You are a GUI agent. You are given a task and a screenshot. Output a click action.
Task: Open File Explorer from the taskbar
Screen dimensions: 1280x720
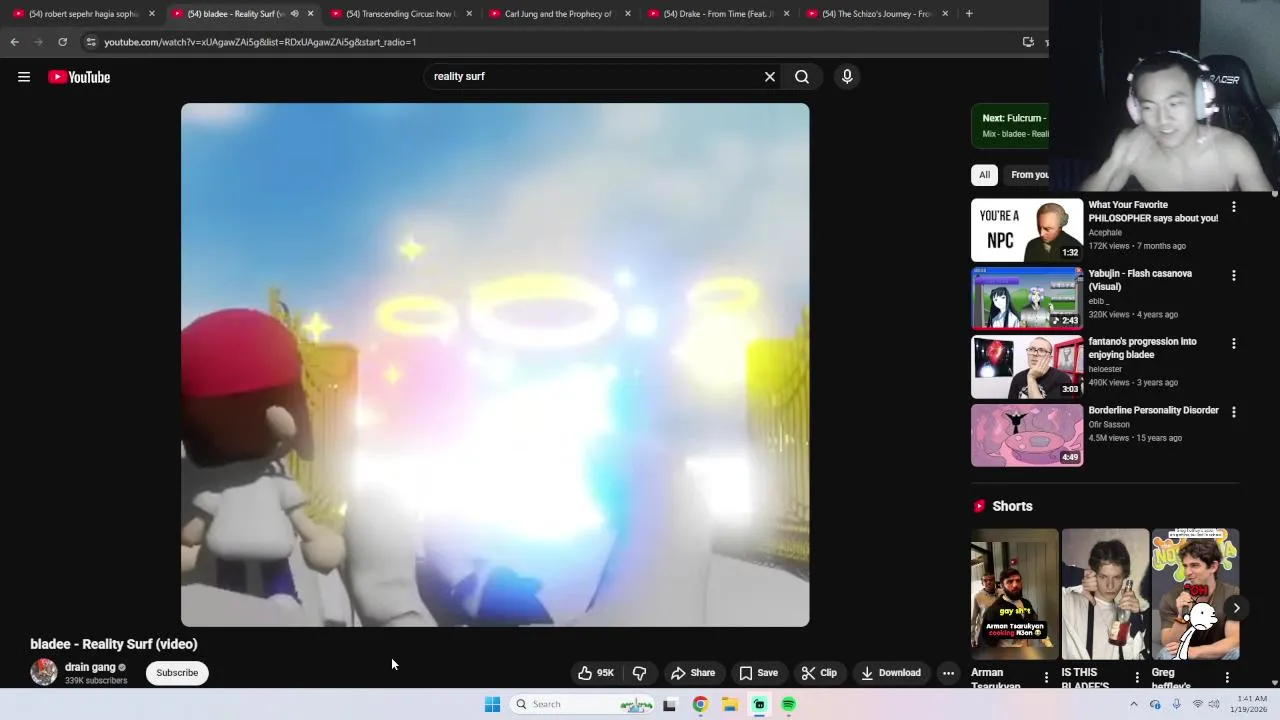point(730,704)
